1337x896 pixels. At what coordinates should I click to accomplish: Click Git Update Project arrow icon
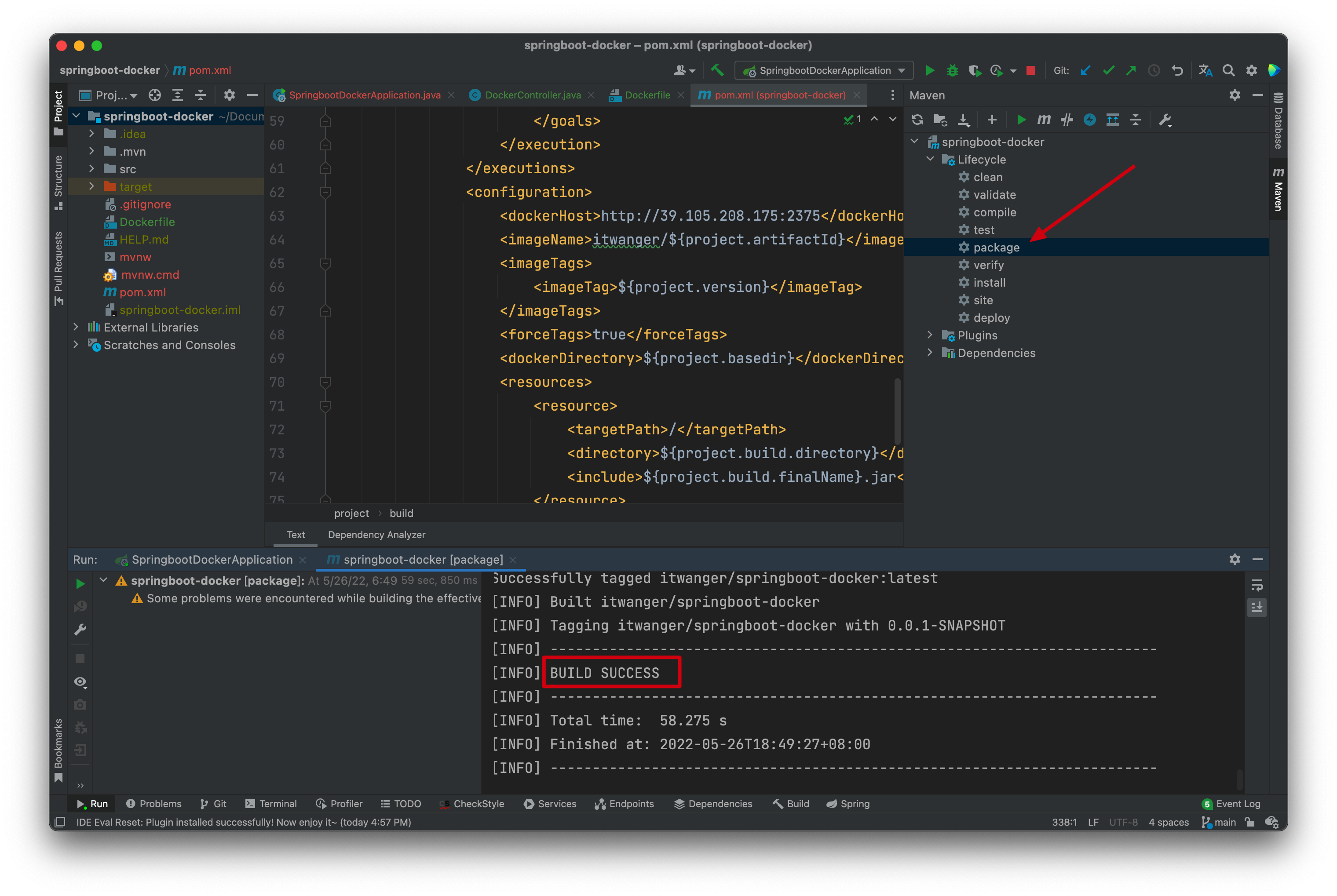pos(1085,70)
